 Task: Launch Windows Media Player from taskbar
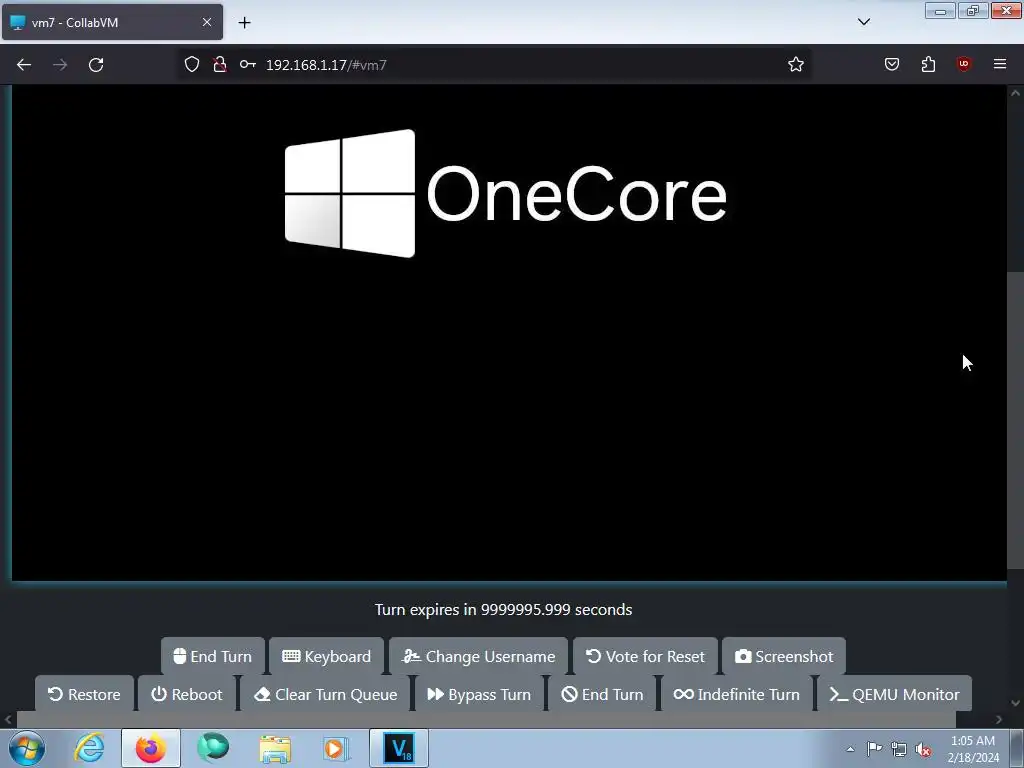336,748
